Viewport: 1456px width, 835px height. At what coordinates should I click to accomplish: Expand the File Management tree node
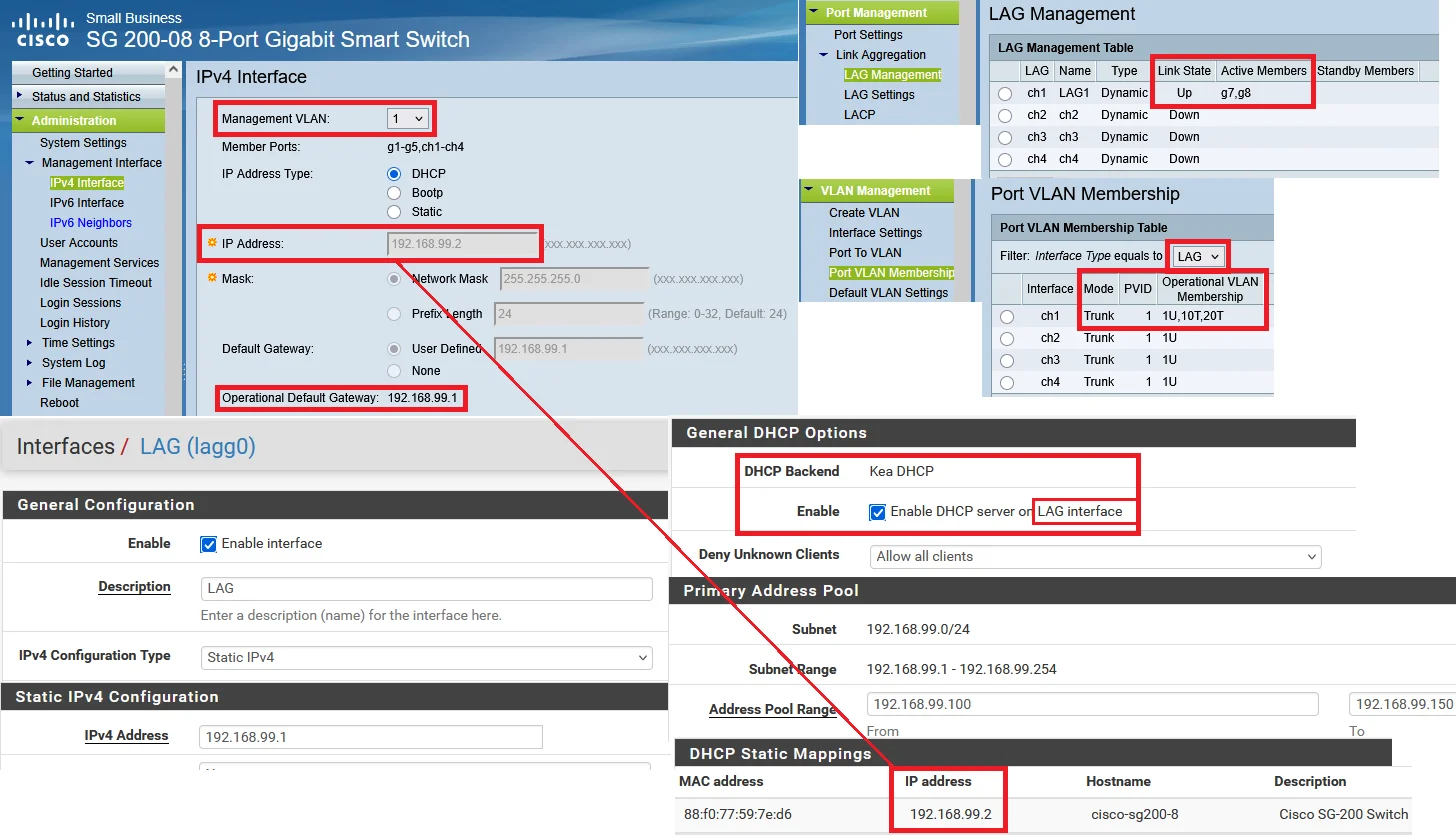click(30, 383)
